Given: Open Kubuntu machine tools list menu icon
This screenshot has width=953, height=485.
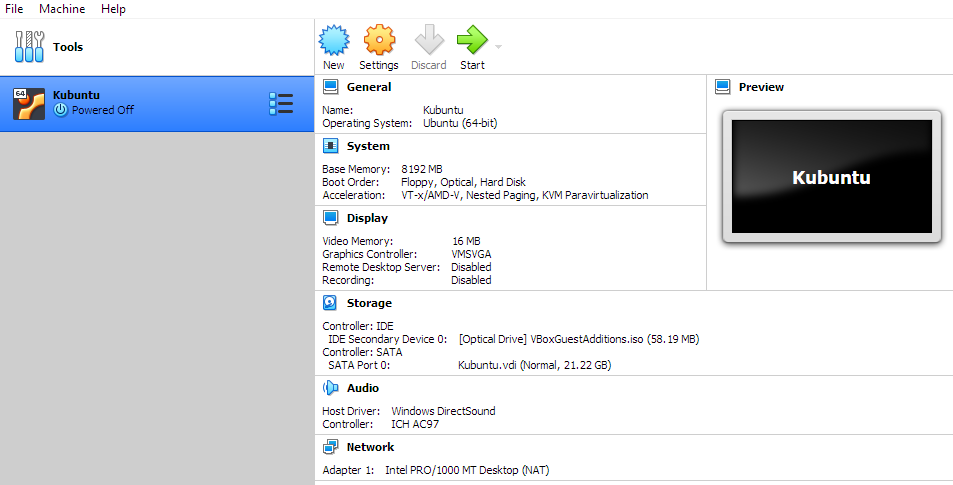Looking at the screenshot, I should [281, 104].
